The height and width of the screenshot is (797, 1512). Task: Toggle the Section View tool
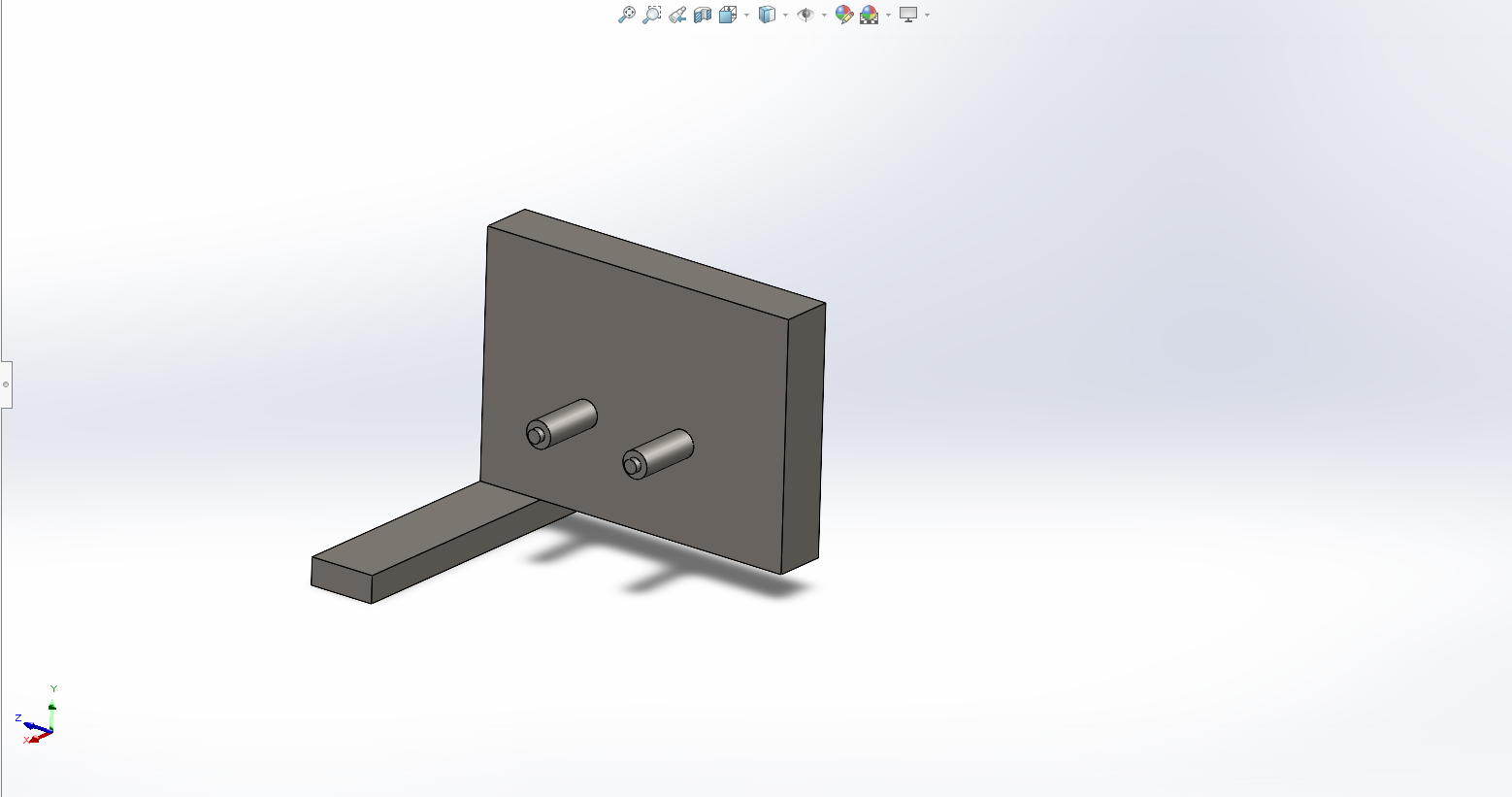point(703,15)
